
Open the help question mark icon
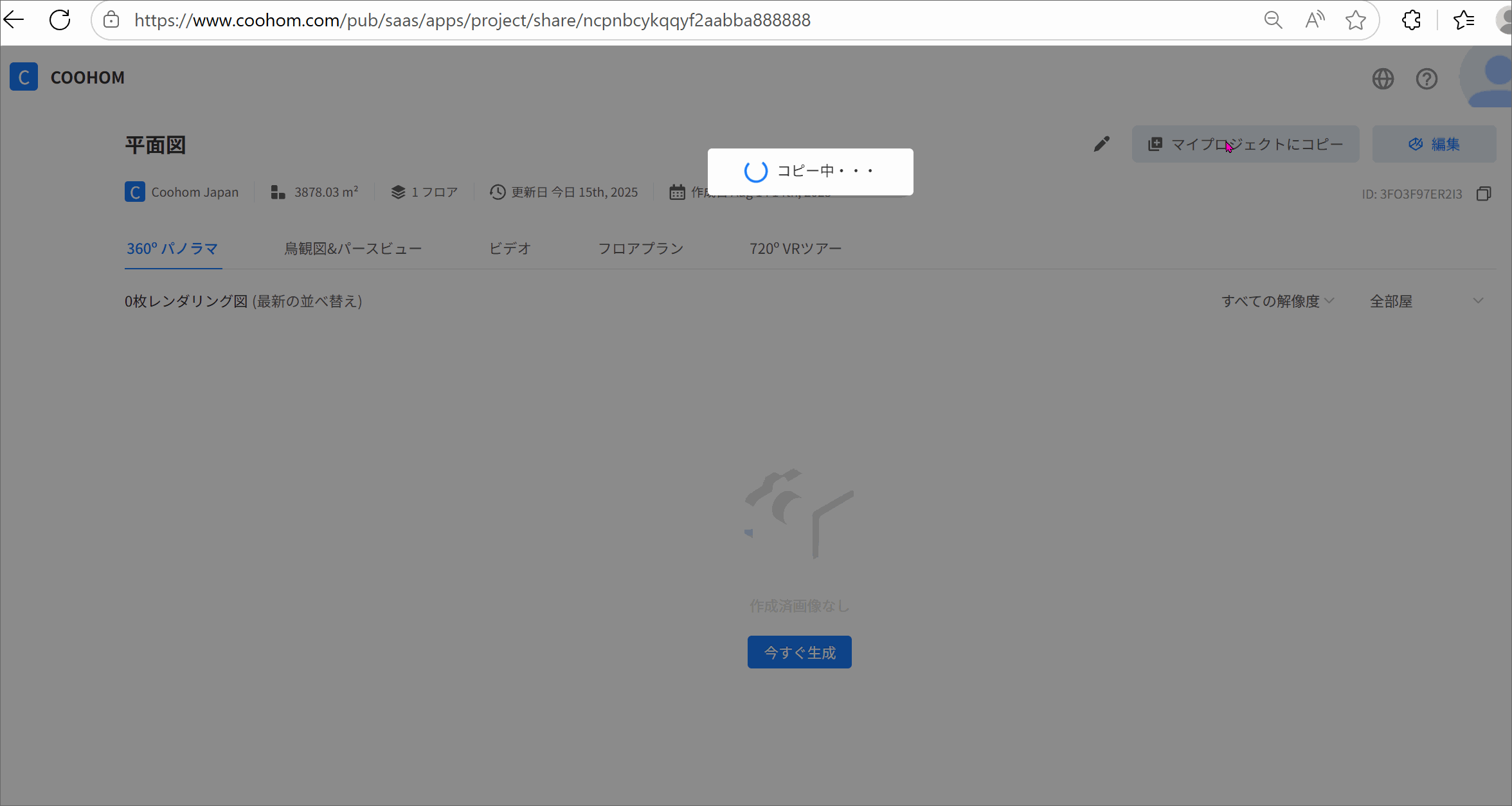(1426, 79)
